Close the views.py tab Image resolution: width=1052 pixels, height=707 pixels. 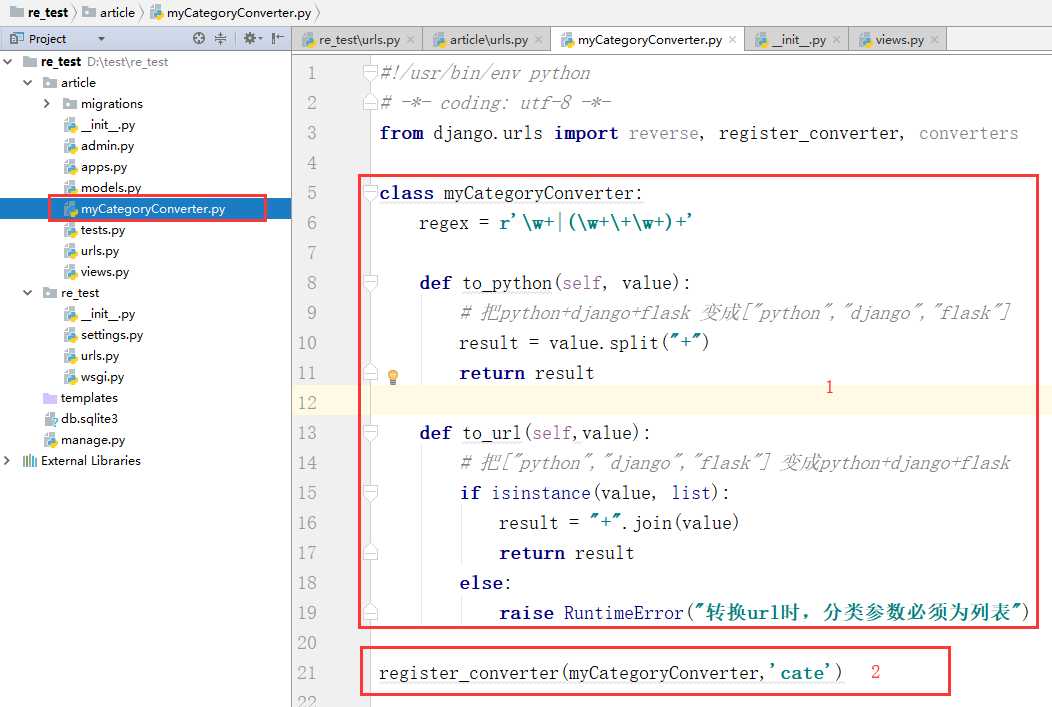coord(935,40)
